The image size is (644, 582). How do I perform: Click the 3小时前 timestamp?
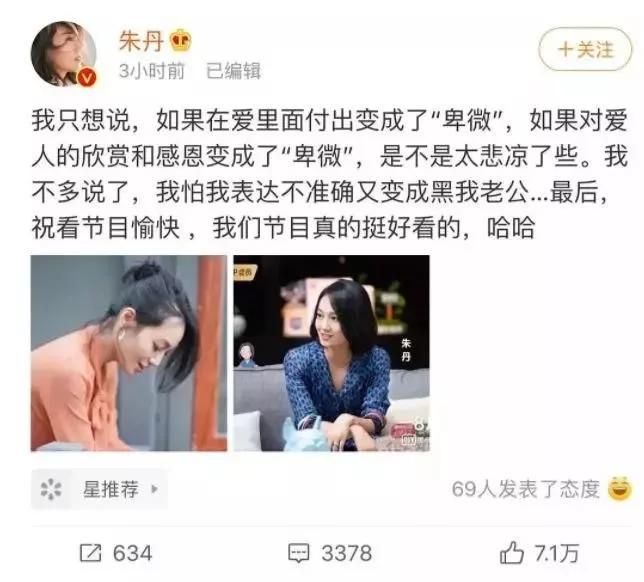152,71
